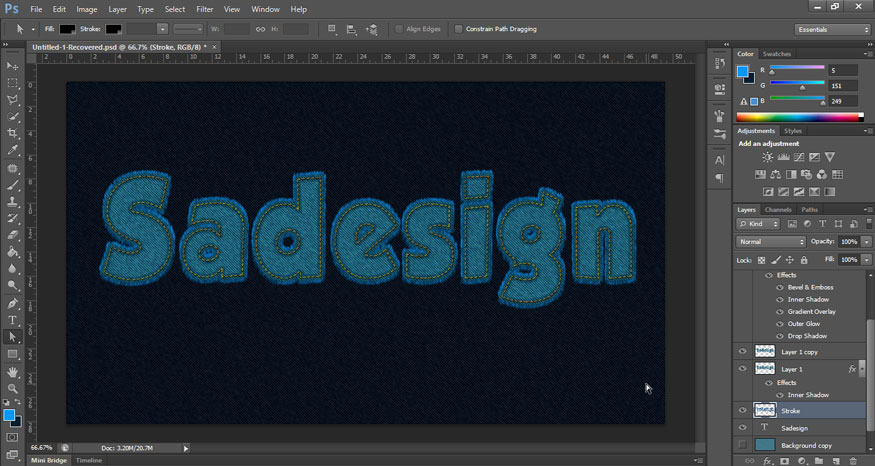875x466 pixels.
Task: Hide the Layer 1 copy layer
Action: click(742, 352)
